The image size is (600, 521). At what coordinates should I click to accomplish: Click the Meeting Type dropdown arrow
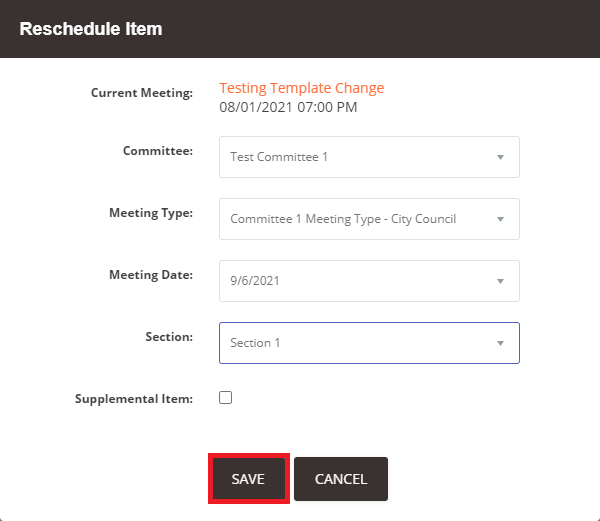[500, 219]
